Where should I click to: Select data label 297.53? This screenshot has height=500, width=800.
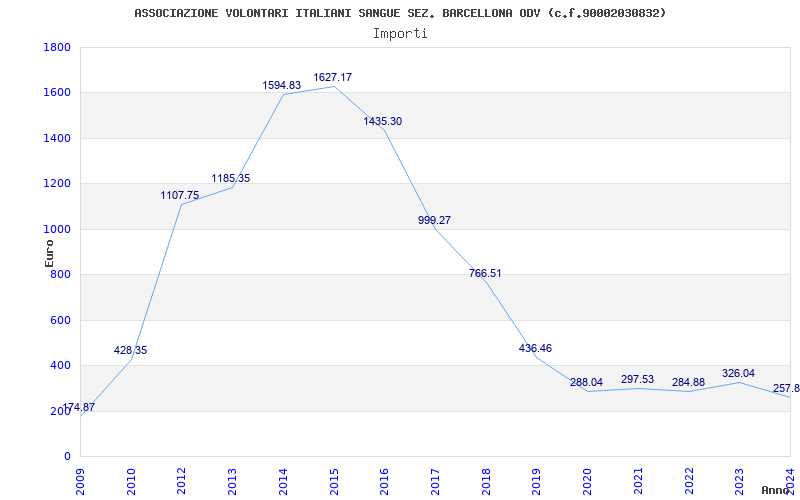pyautogui.click(x=637, y=380)
